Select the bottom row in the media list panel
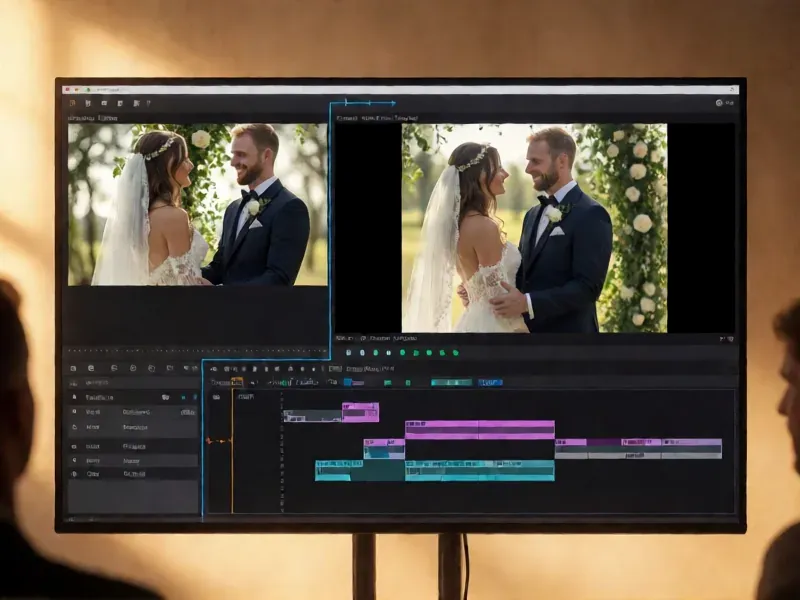Image resolution: width=800 pixels, height=600 pixels. [133, 474]
